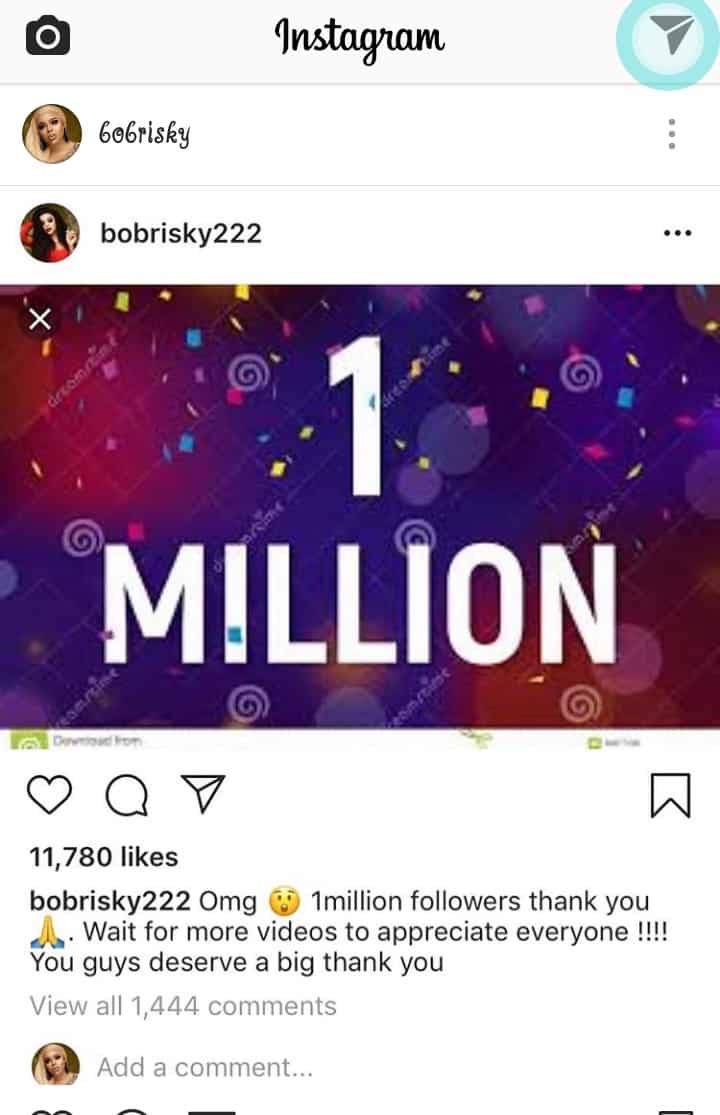Like the post with the heart icon
The width and height of the screenshot is (720, 1115).
point(49,795)
